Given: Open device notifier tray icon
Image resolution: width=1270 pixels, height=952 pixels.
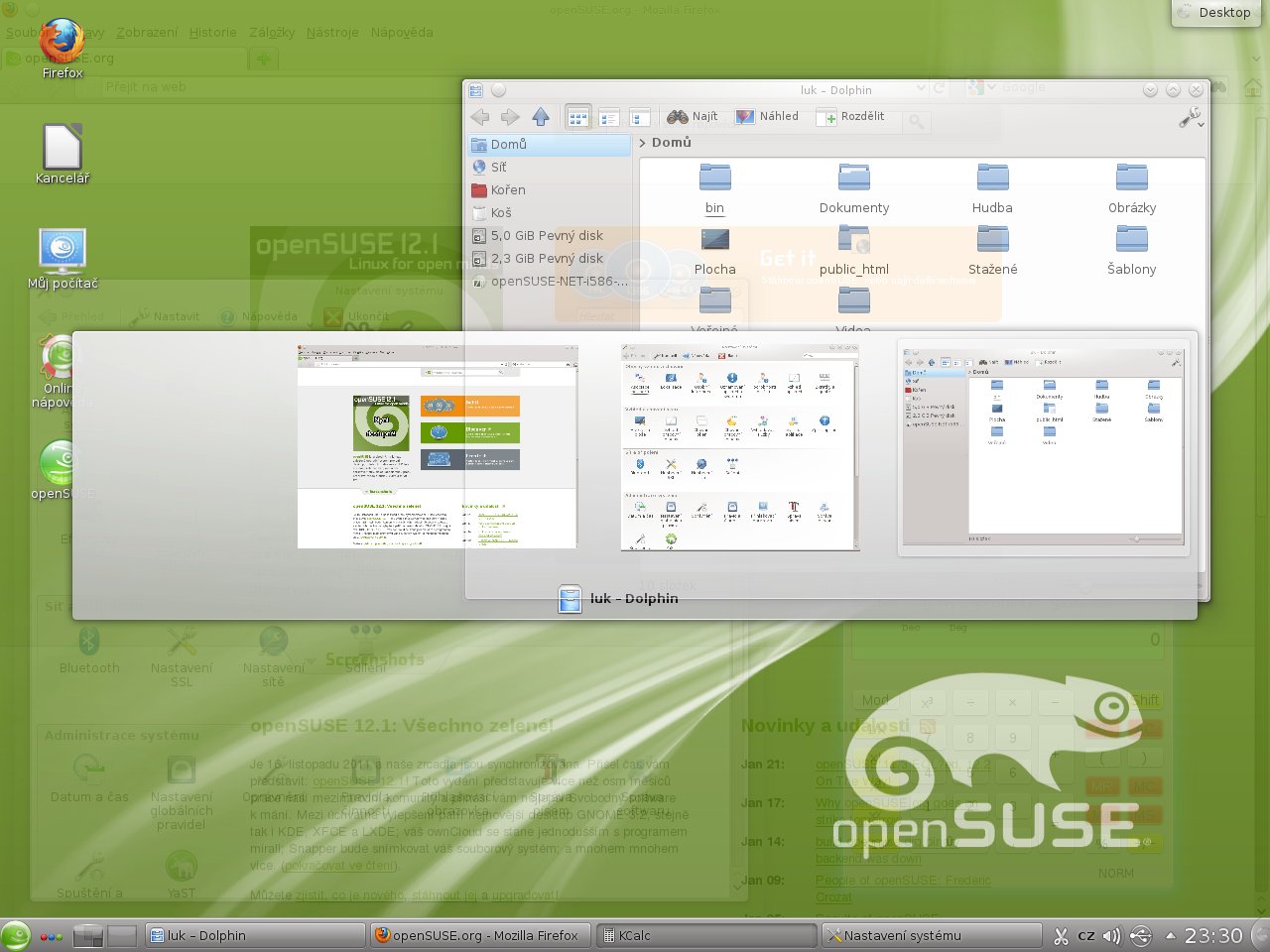Looking at the screenshot, I should (x=1141, y=935).
